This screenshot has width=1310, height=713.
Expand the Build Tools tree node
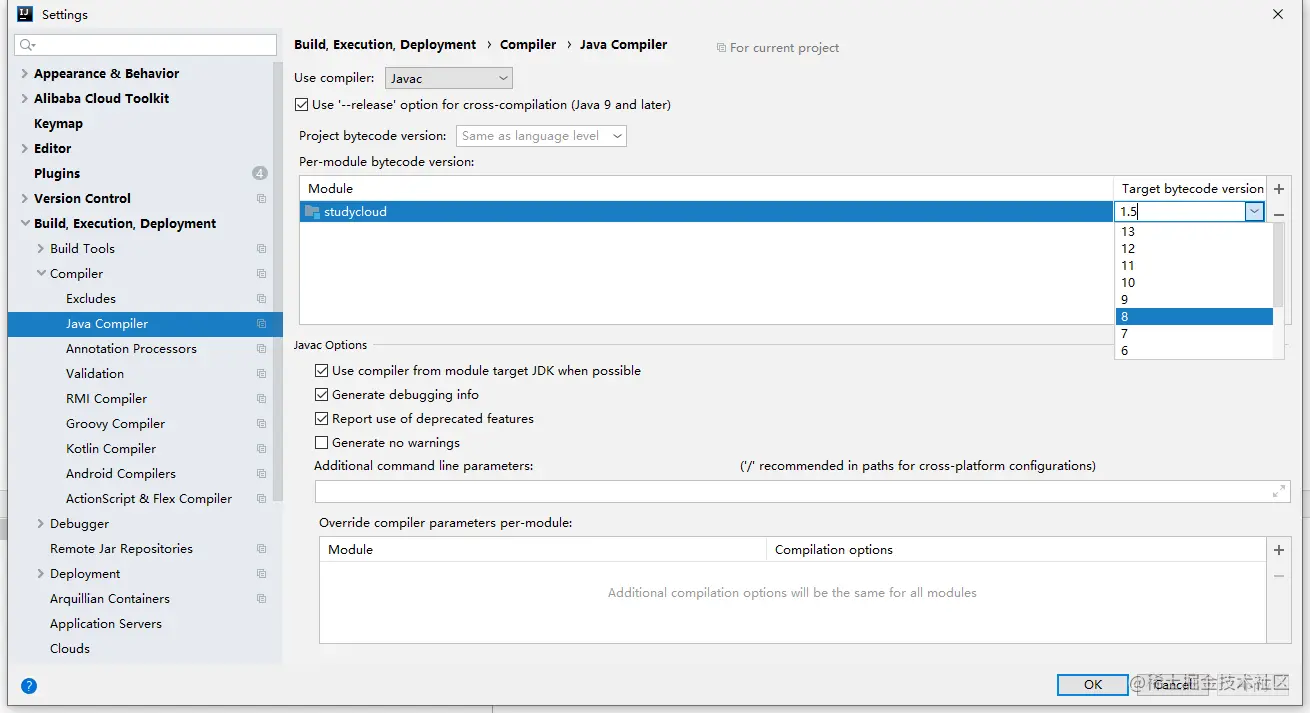point(41,249)
